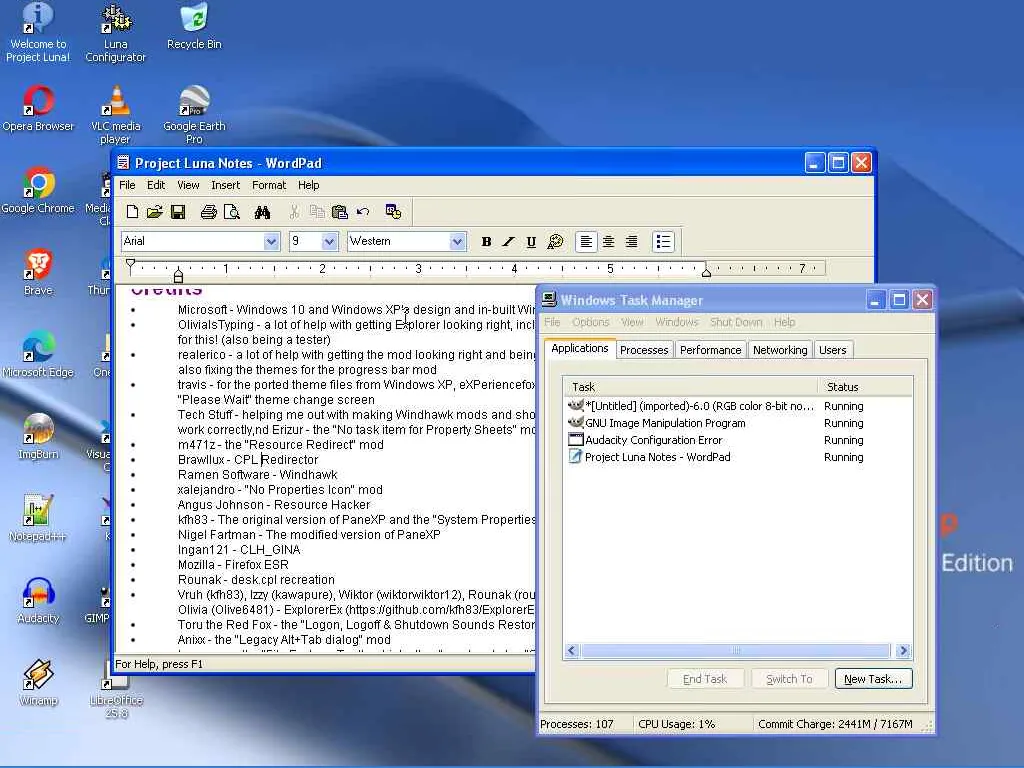
Task: Expand the Western script dropdown
Action: (457, 242)
